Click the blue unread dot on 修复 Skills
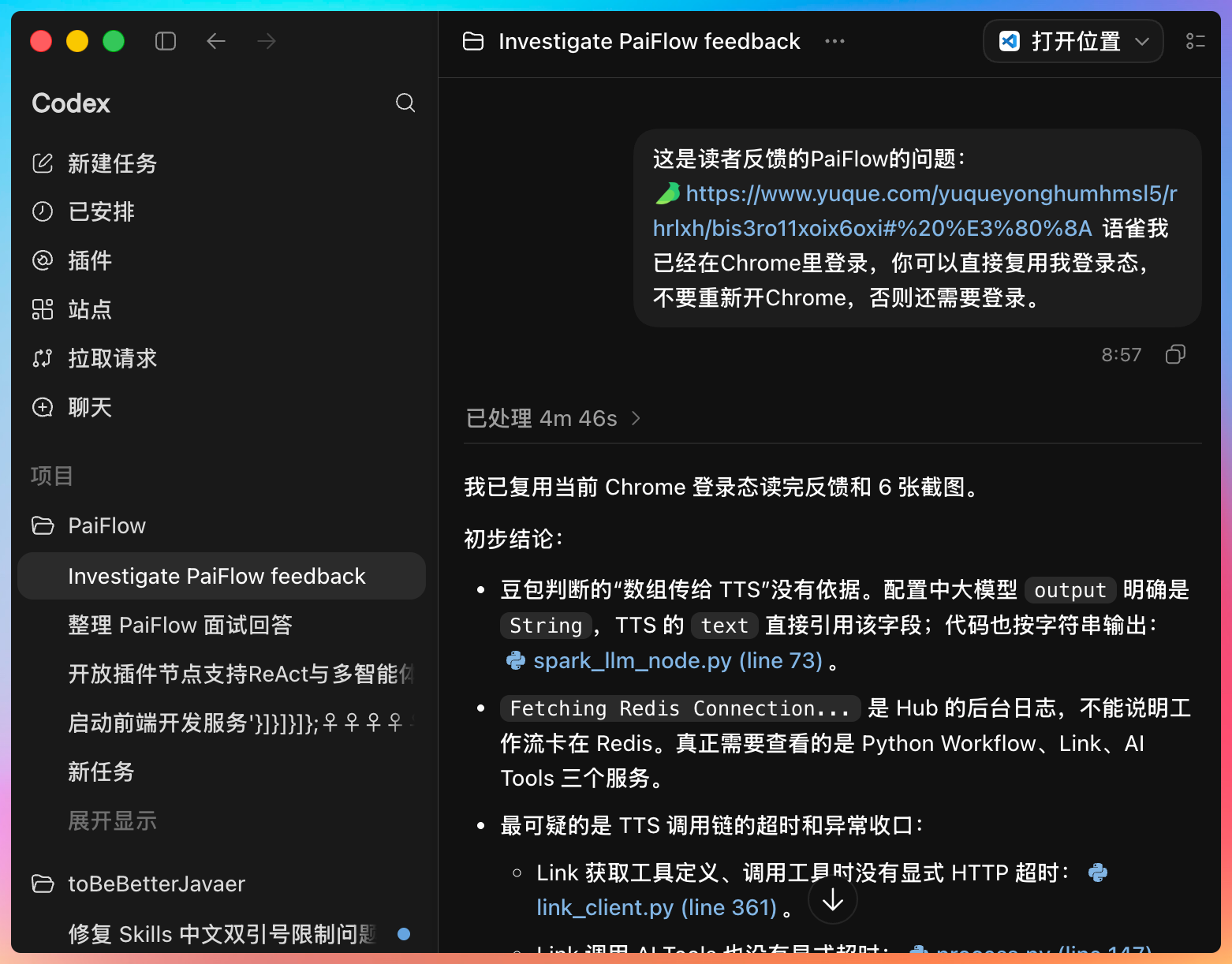Viewport: 1232px width, 964px height. [404, 934]
